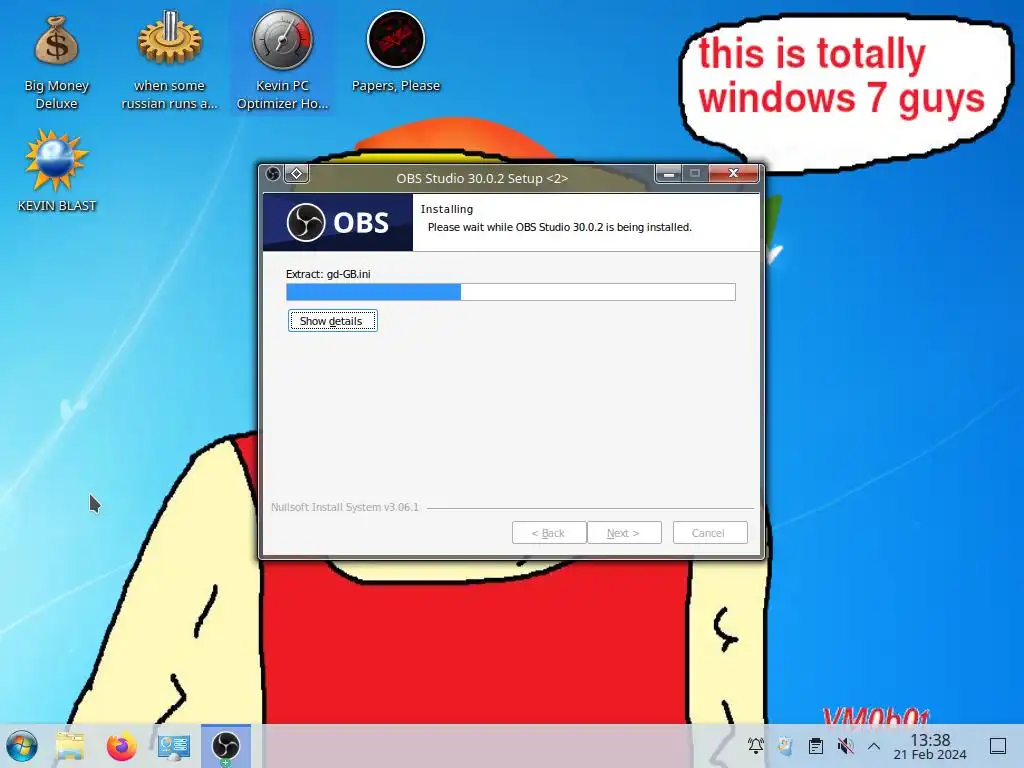
Task: Click the muted volume tray icon
Action: pos(845,745)
